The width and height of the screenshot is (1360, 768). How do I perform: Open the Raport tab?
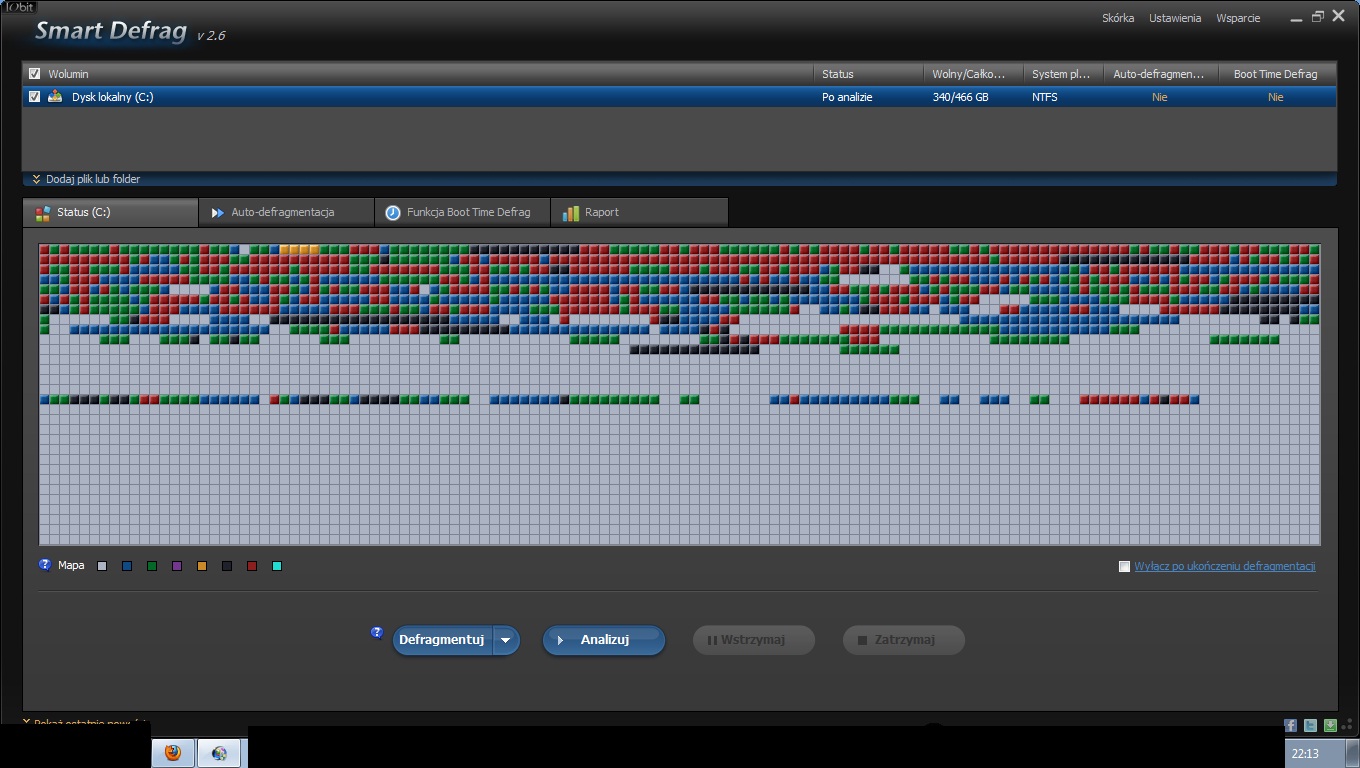click(x=639, y=212)
